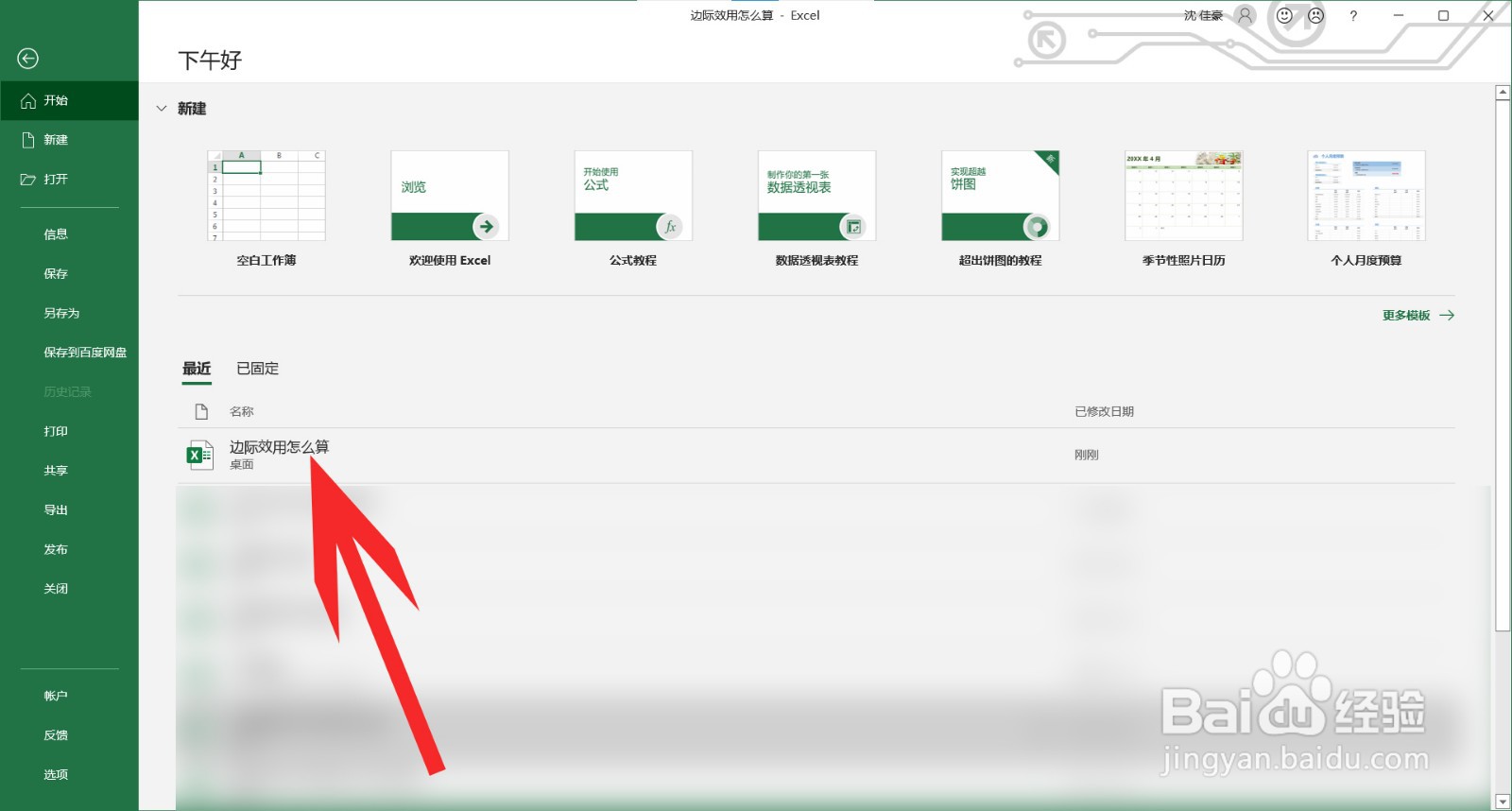This screenshot has height=811, width=1512.
Task: Click the scrollbar up arrow
Action: tap(1503, 93)
